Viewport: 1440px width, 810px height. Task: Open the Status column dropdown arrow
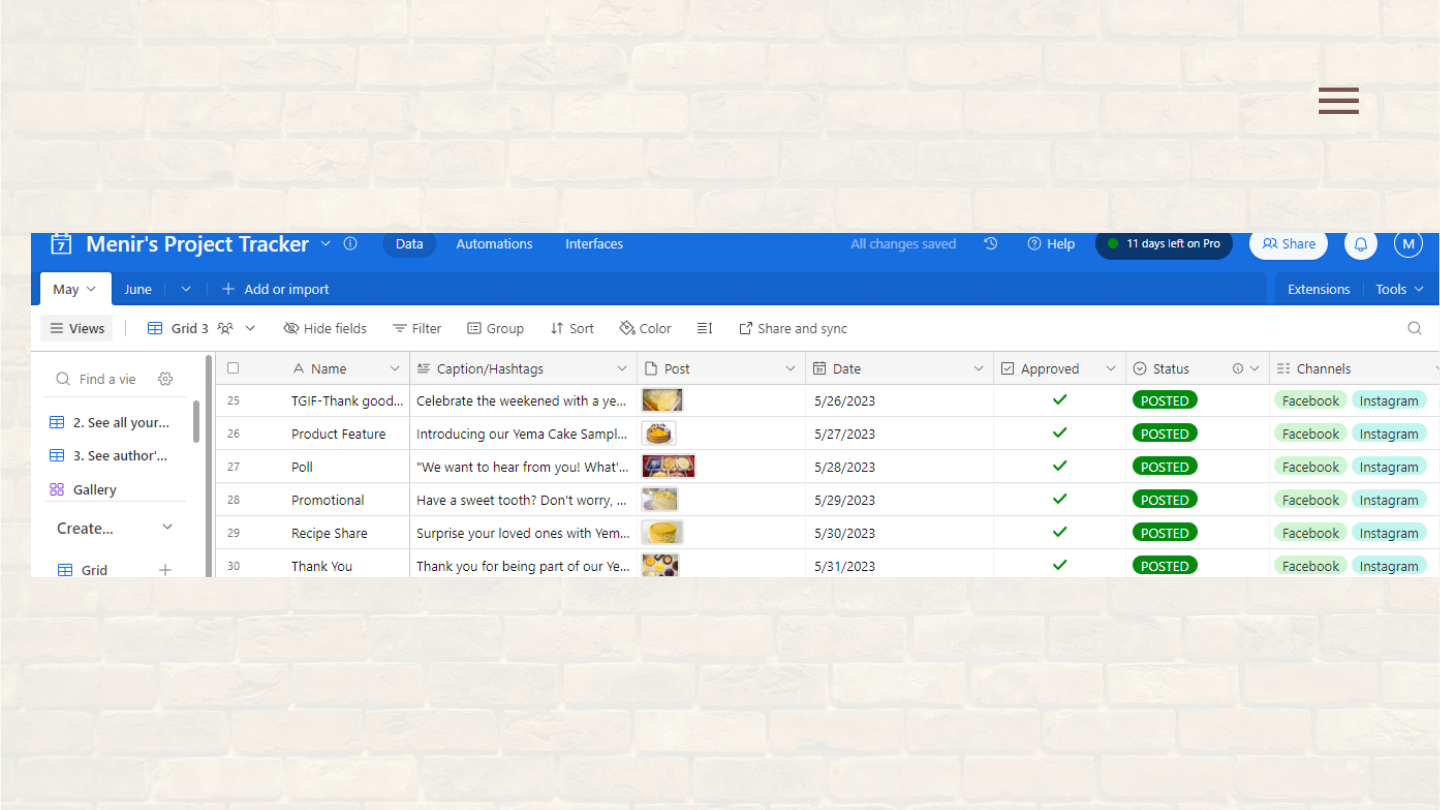click(1255, 369)
